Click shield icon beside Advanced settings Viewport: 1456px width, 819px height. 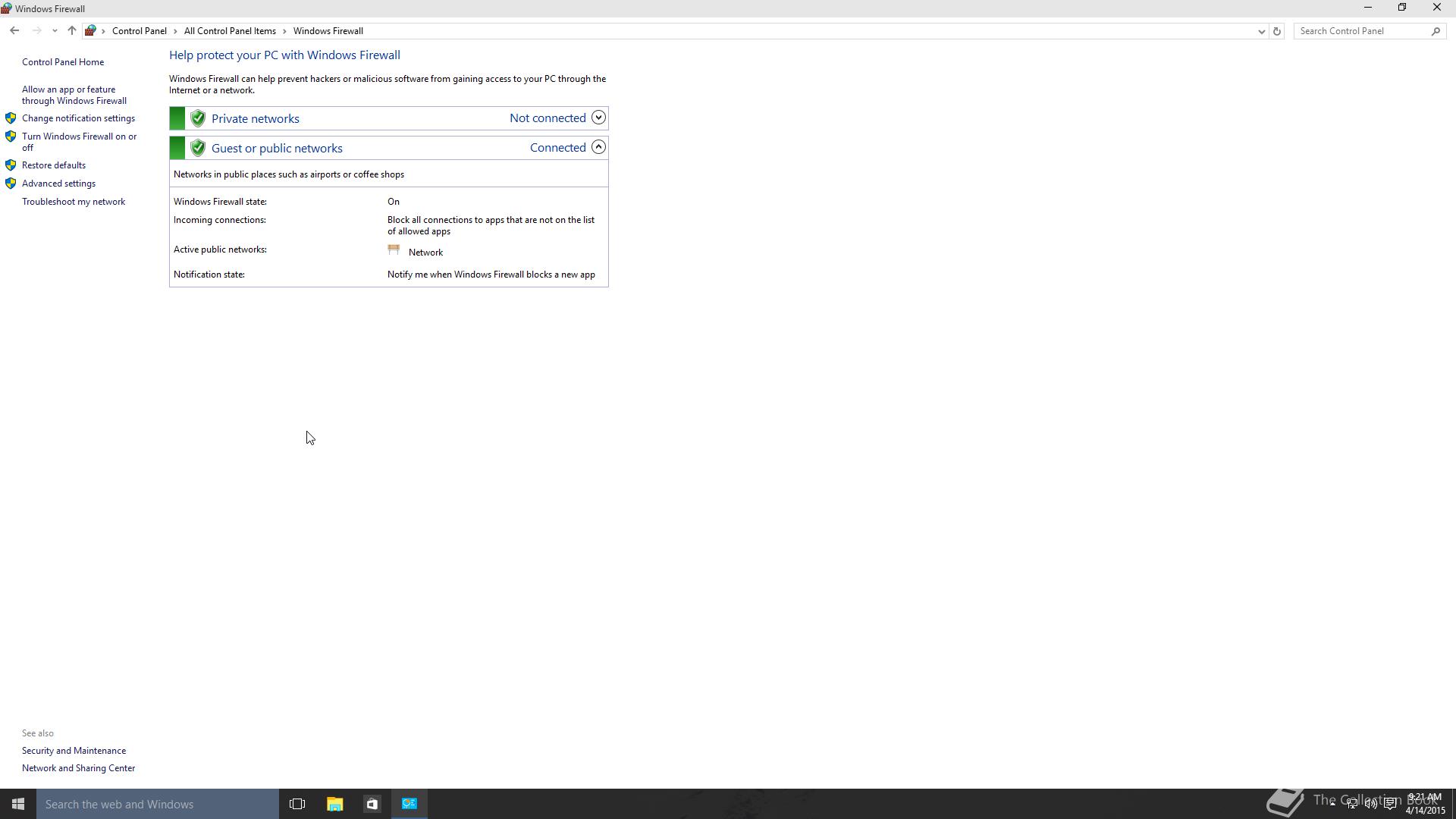point(11,184)
